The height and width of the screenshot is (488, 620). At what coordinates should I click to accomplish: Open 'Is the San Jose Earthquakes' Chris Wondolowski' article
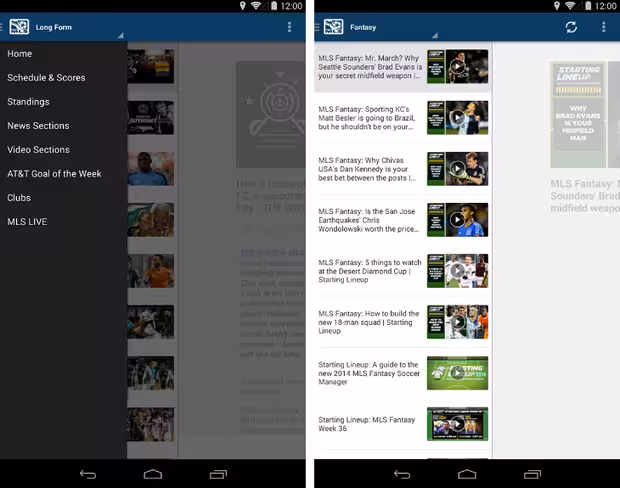click(369, 220)
